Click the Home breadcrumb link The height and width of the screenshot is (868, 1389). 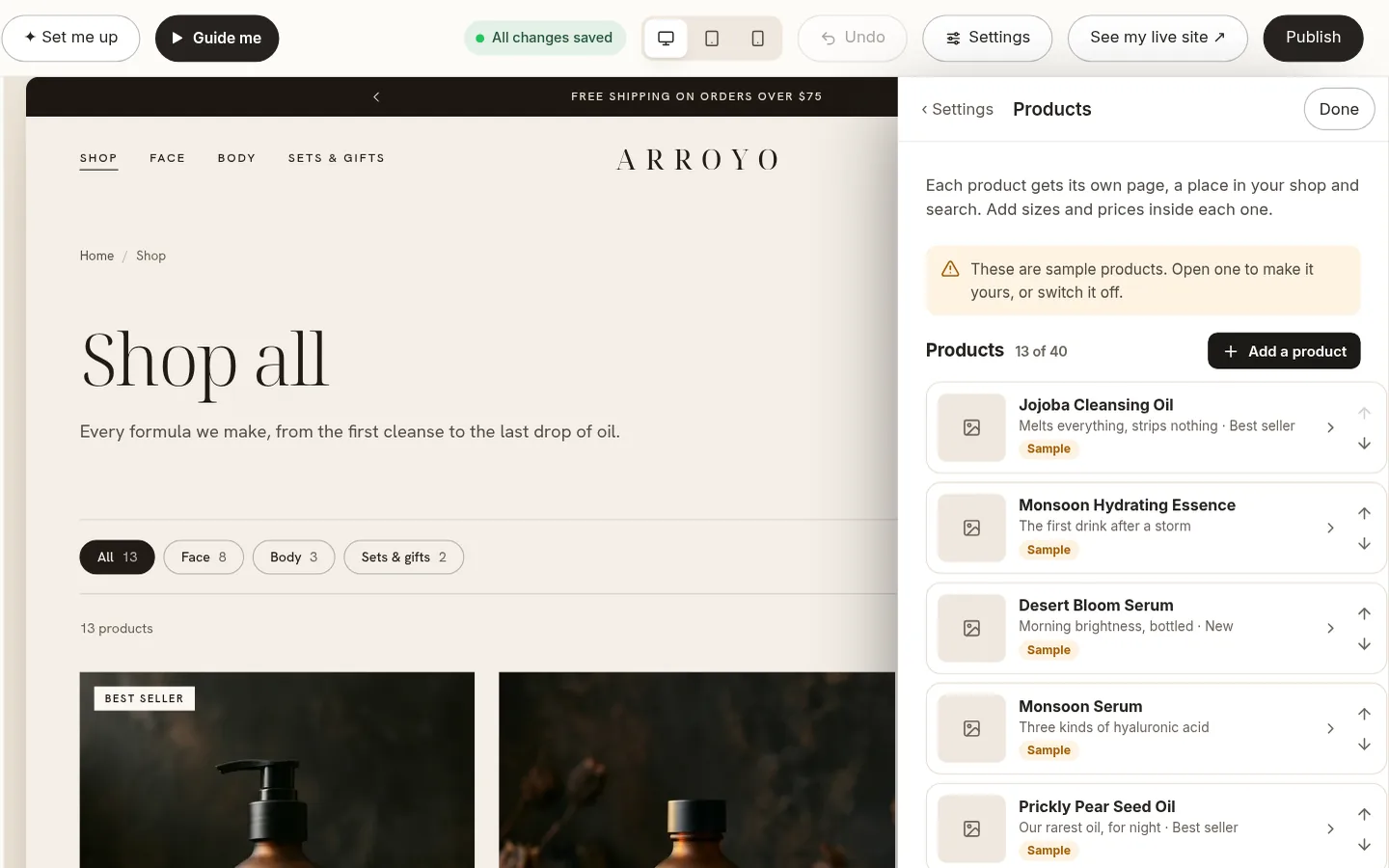tap(96, 256)
